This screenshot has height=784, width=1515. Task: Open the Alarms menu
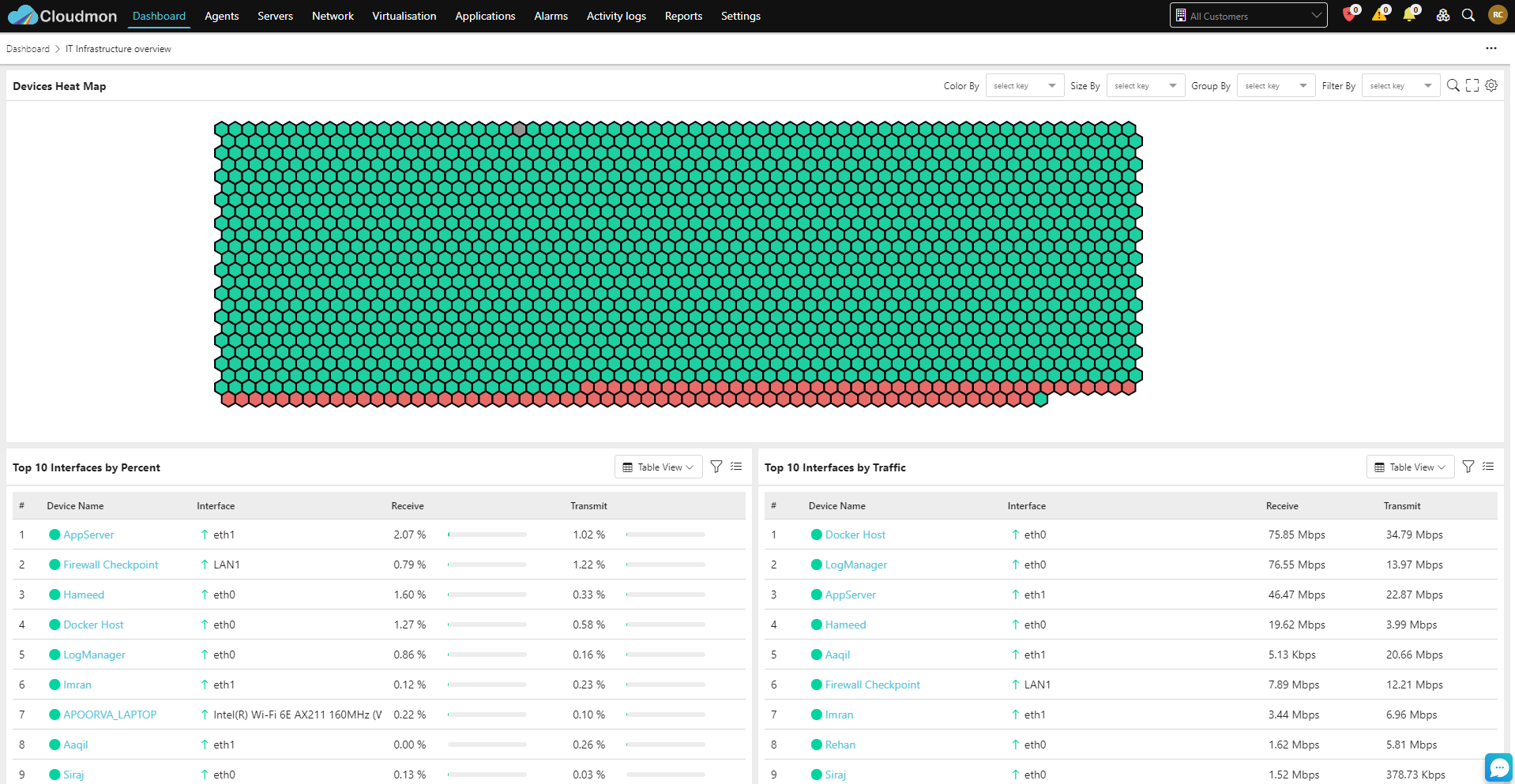pyautogui.click(x=551, y=16)
